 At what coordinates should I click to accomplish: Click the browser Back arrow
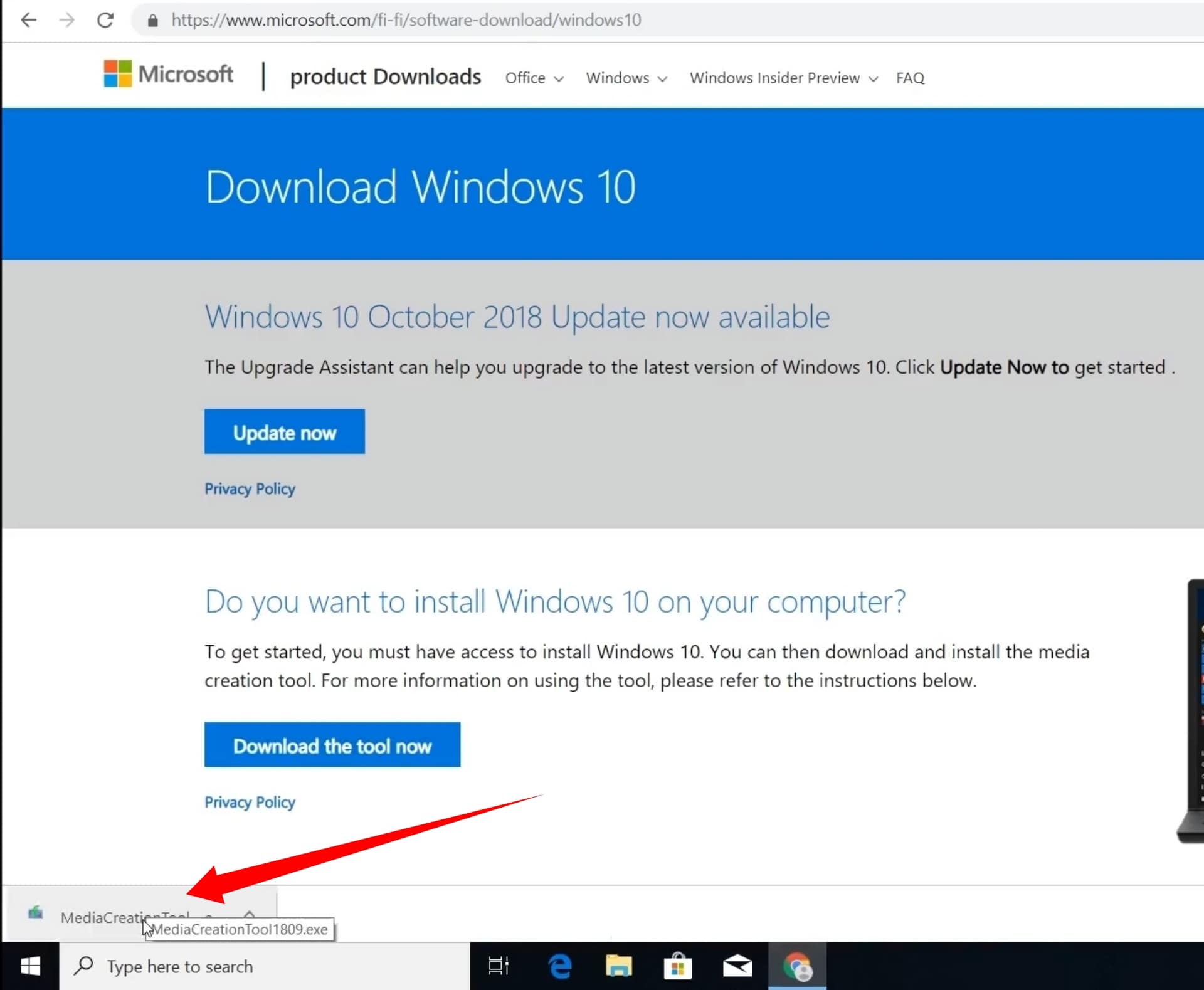29,20
